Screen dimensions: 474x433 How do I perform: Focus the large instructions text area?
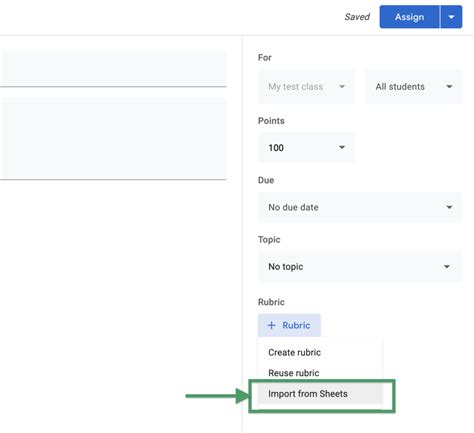click(113, 138)
